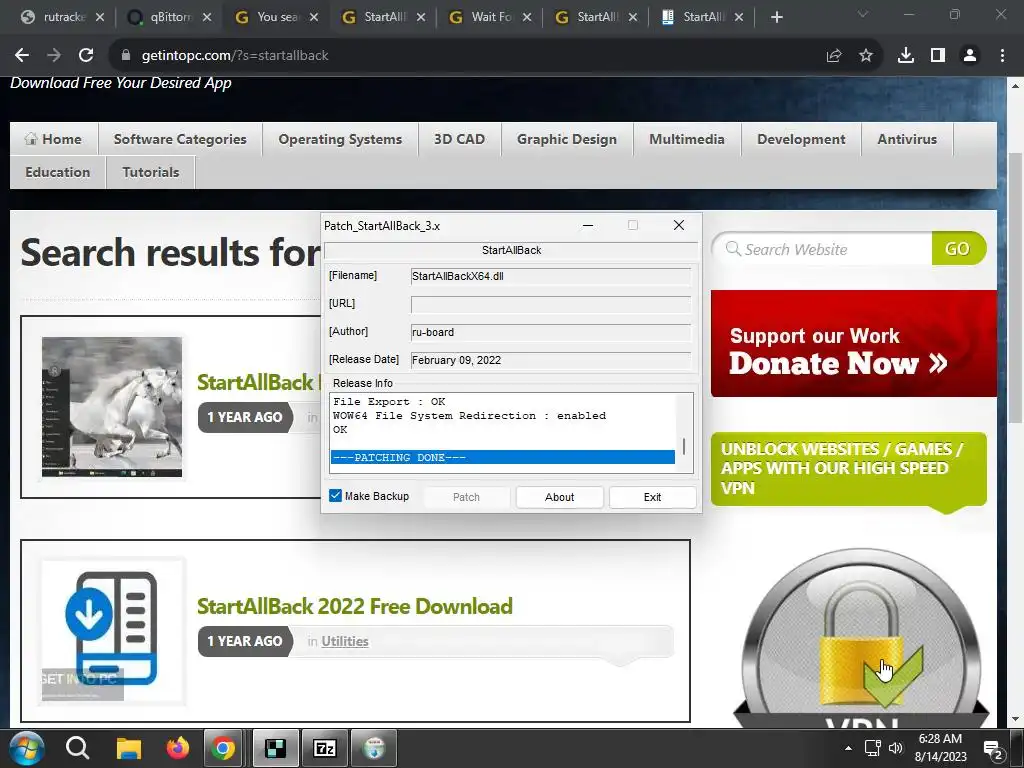Toggle the Make Backup checkbox
The height and width of the screenshot is (768, 1024).
click(x=336, y=496)
